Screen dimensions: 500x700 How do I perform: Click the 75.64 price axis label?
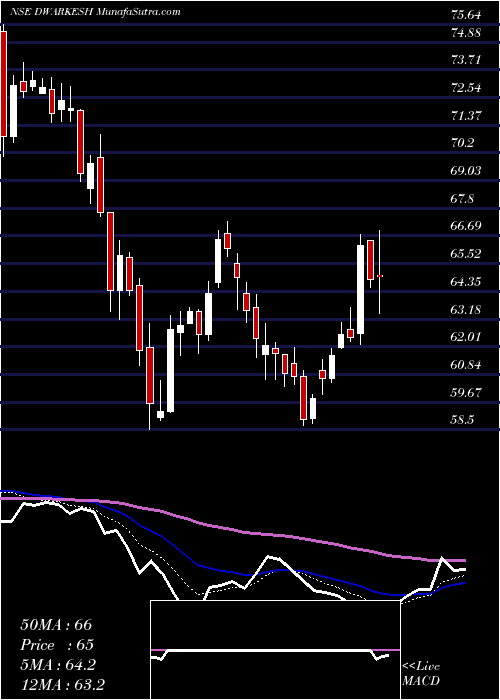pyautogui.click(x=466, y=15)
